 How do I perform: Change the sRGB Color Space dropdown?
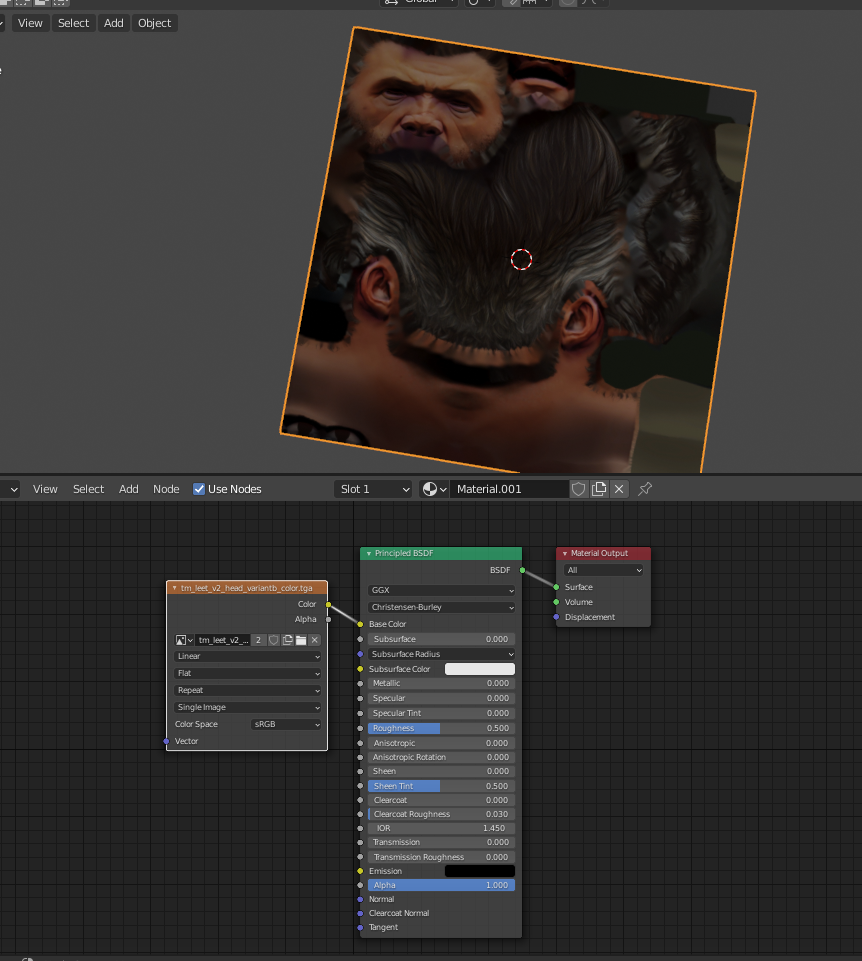click(285, 724)
